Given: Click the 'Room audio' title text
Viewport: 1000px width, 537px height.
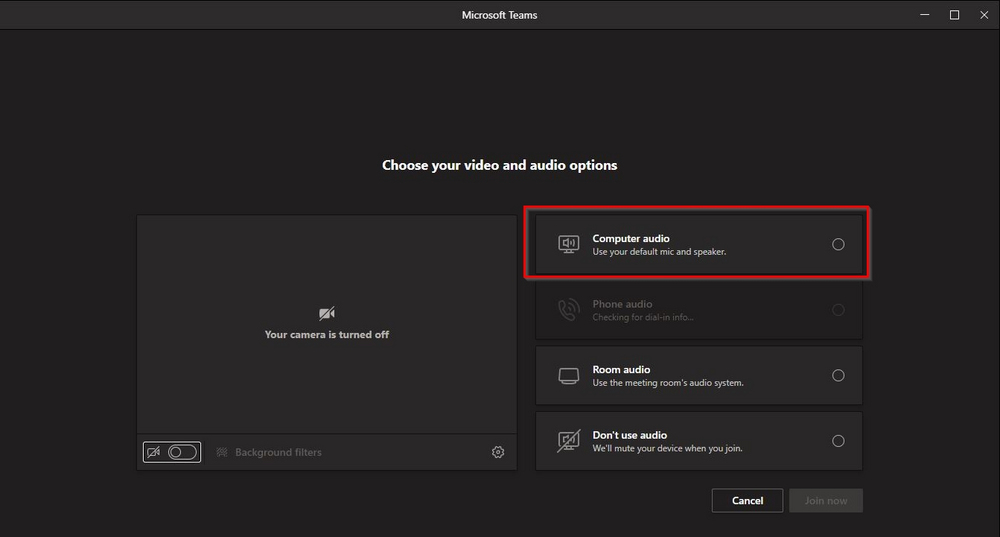Looking at the screenshot, I should 621,369.
